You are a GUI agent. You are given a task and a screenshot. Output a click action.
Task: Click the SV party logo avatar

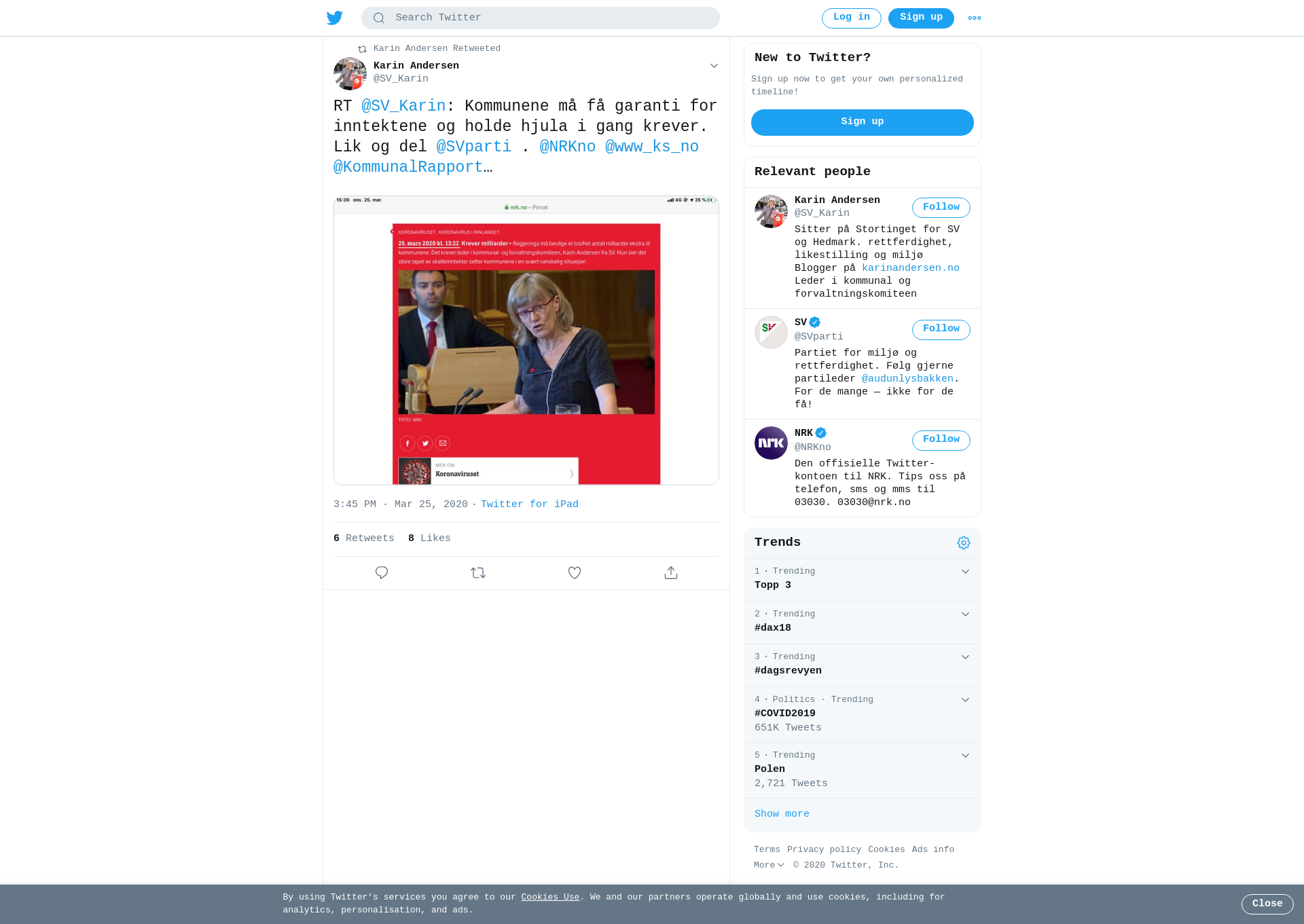coord(771,332)
